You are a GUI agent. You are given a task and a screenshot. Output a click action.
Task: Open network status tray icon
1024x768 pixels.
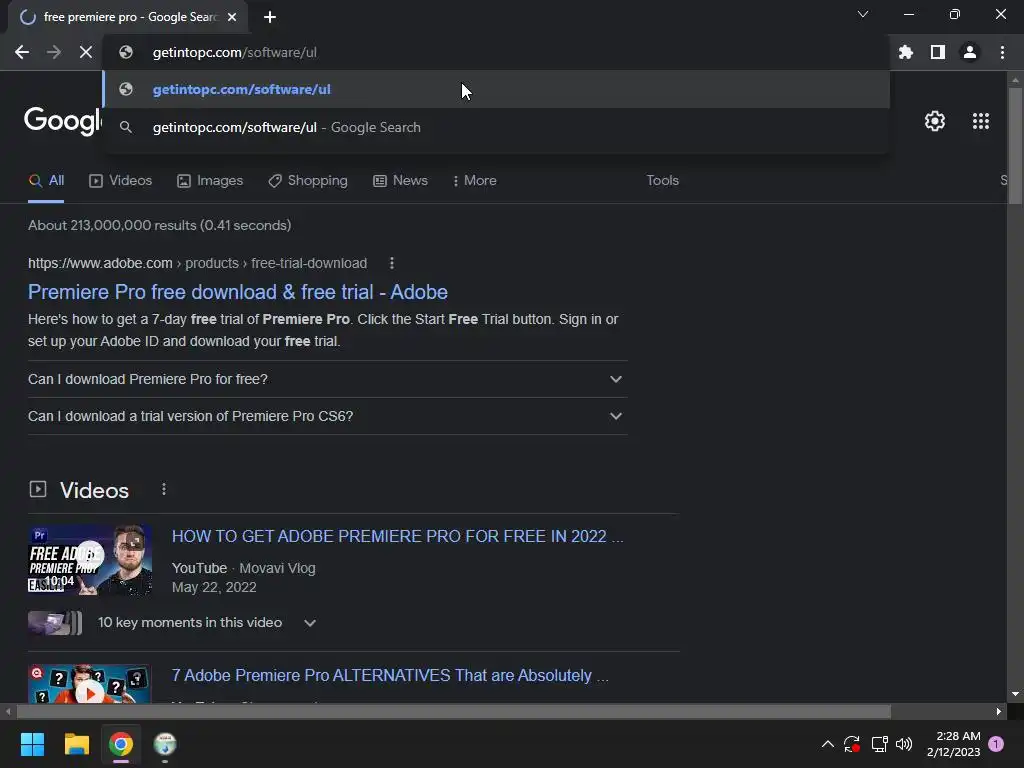tap(879, 744)
